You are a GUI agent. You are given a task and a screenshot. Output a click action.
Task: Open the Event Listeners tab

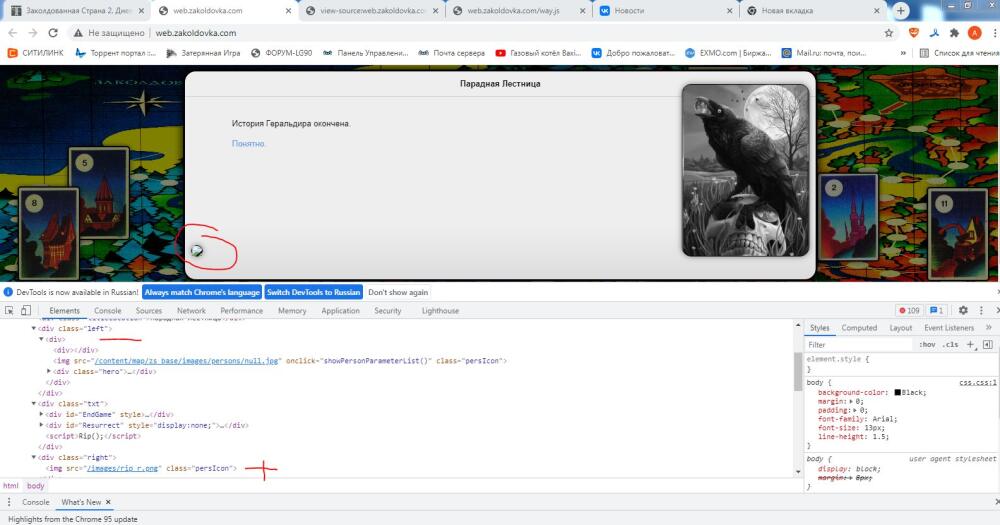pos(949,328)
